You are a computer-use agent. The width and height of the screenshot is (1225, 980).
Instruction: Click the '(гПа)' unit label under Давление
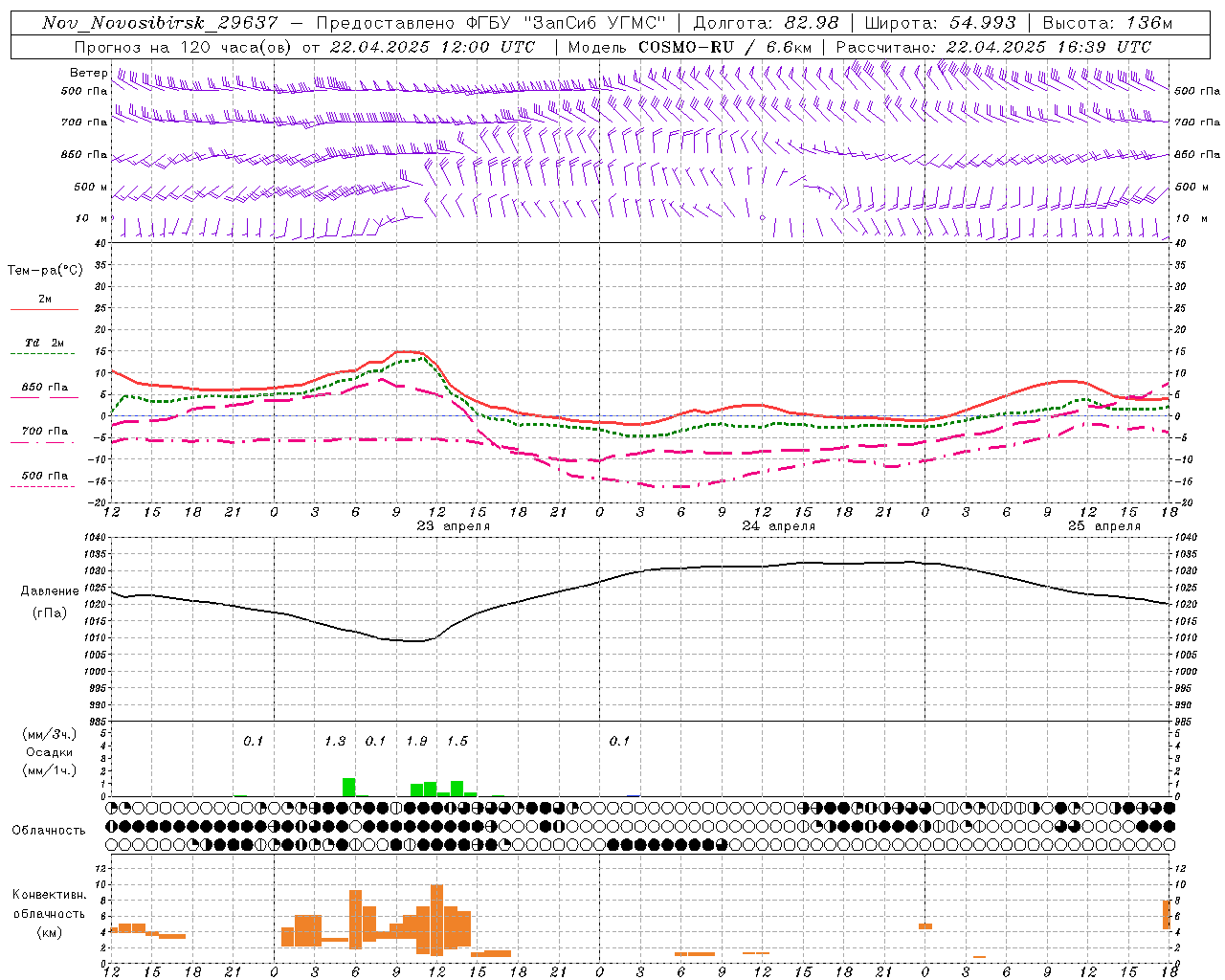coord(49,613)
